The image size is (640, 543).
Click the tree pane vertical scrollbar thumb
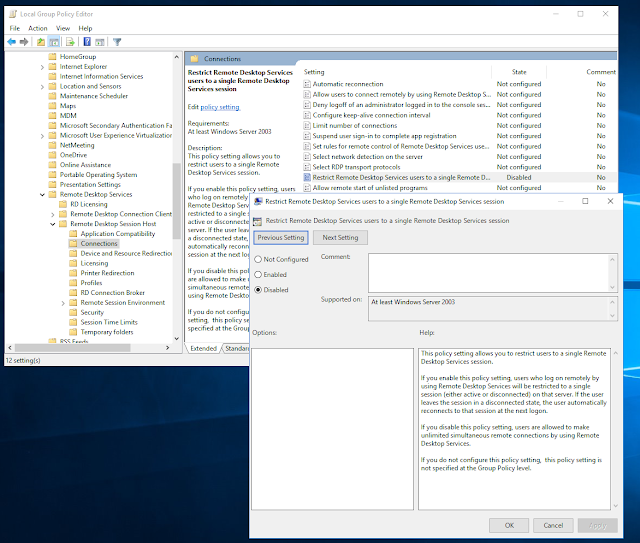(176, 201)
